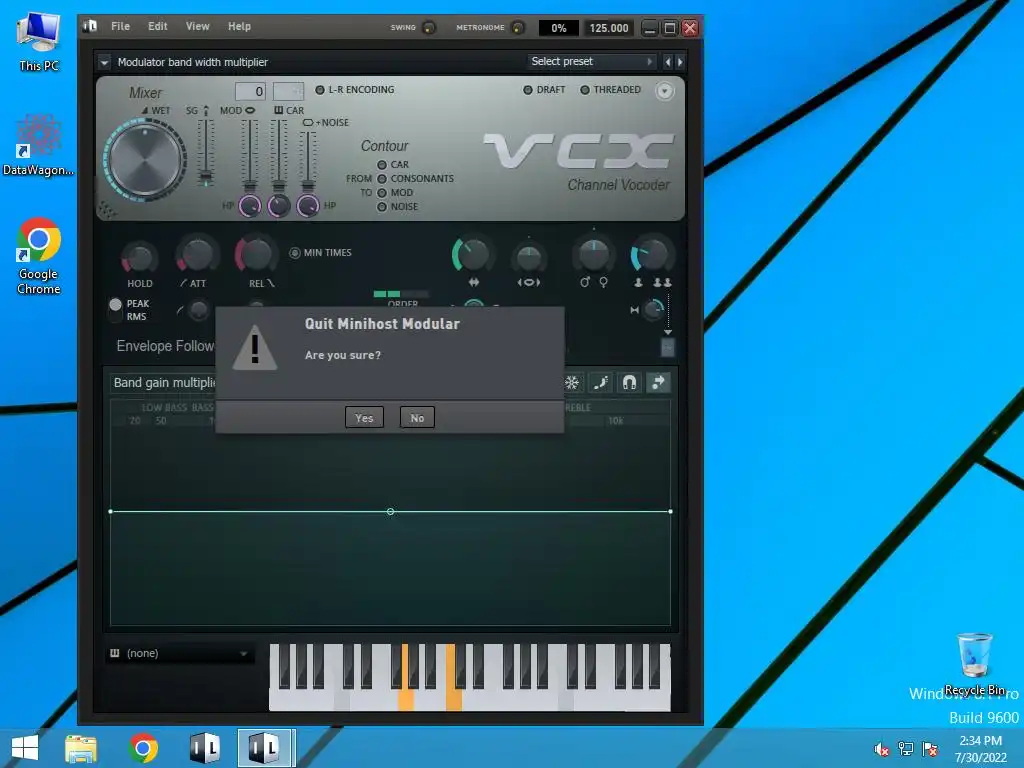Enable L-R Encoding option
1024x768 pixels.
(320, 90)
